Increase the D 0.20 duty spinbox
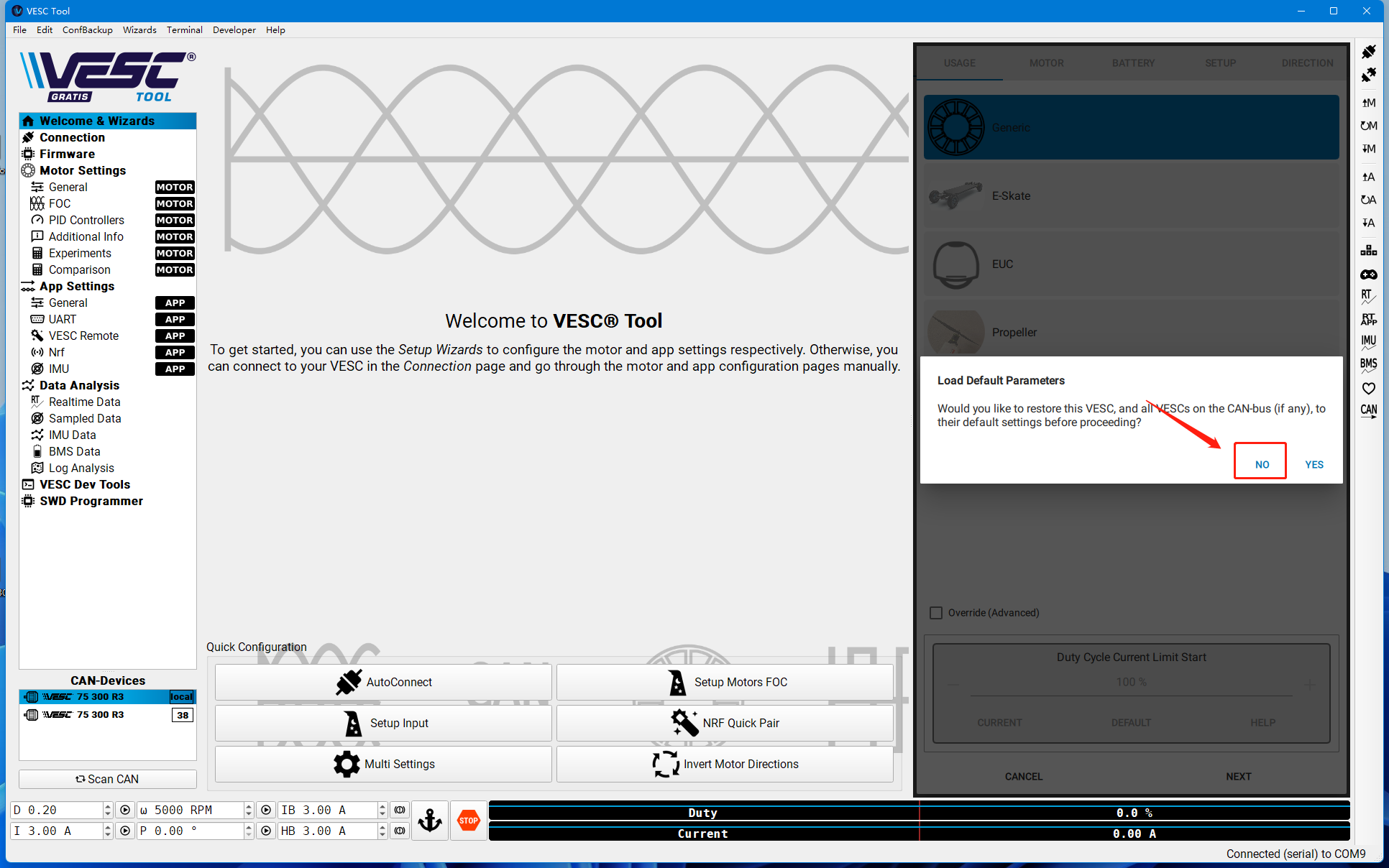1389x868 pixels. coord(107,806)
